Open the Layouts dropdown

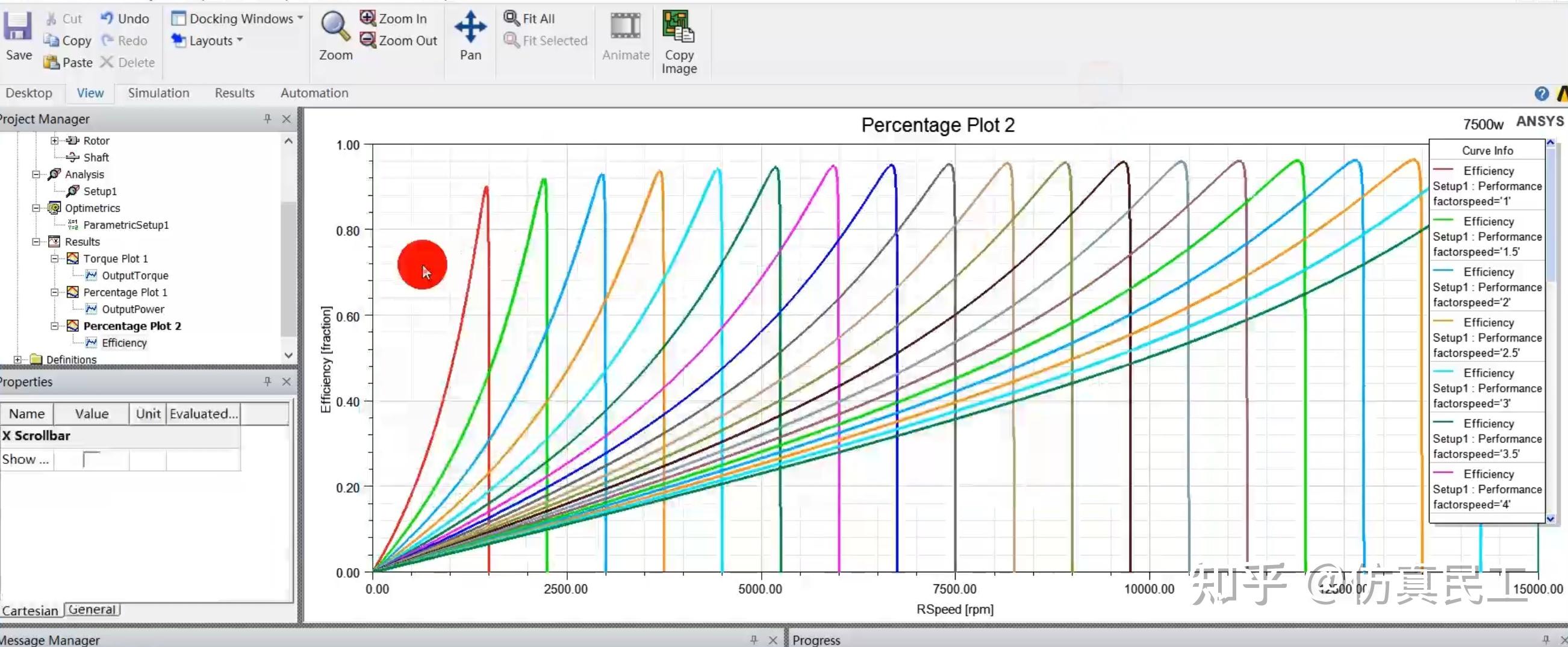pyautogui.click(x=207, y=40)
